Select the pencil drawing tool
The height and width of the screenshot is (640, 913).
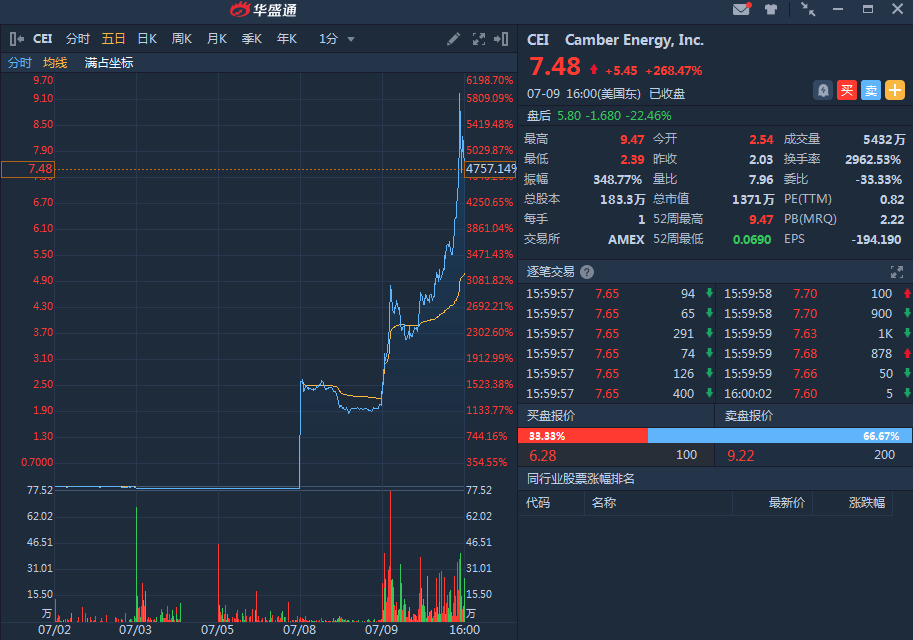click(454, 39)
